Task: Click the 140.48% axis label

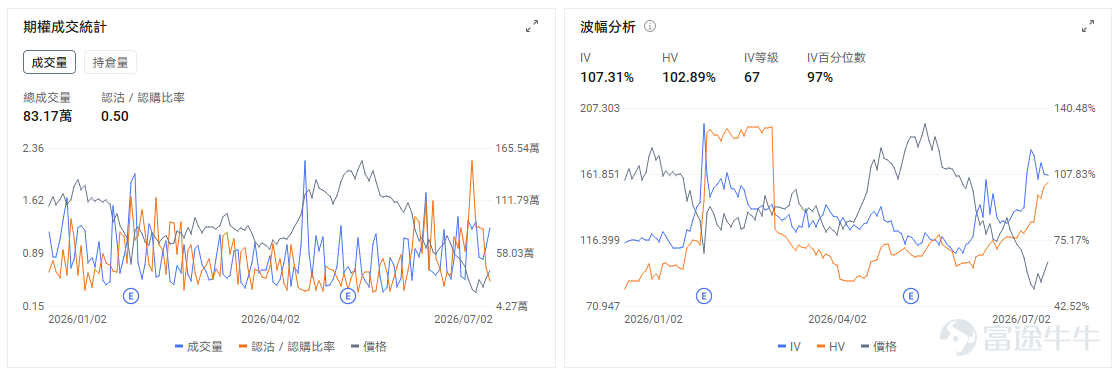Action: coord(1074,108)
